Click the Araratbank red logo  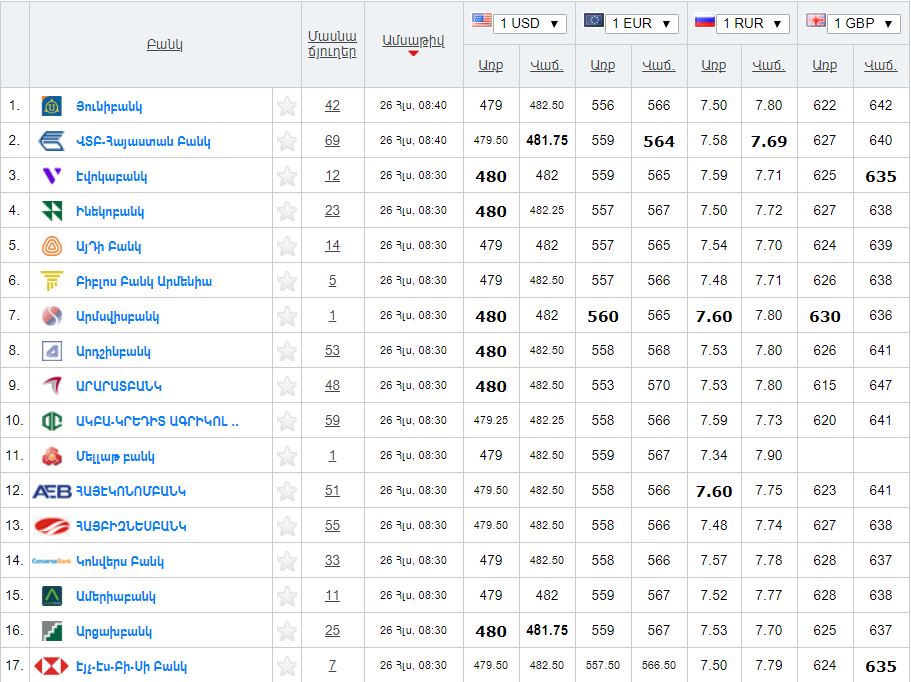pos(52,386)
